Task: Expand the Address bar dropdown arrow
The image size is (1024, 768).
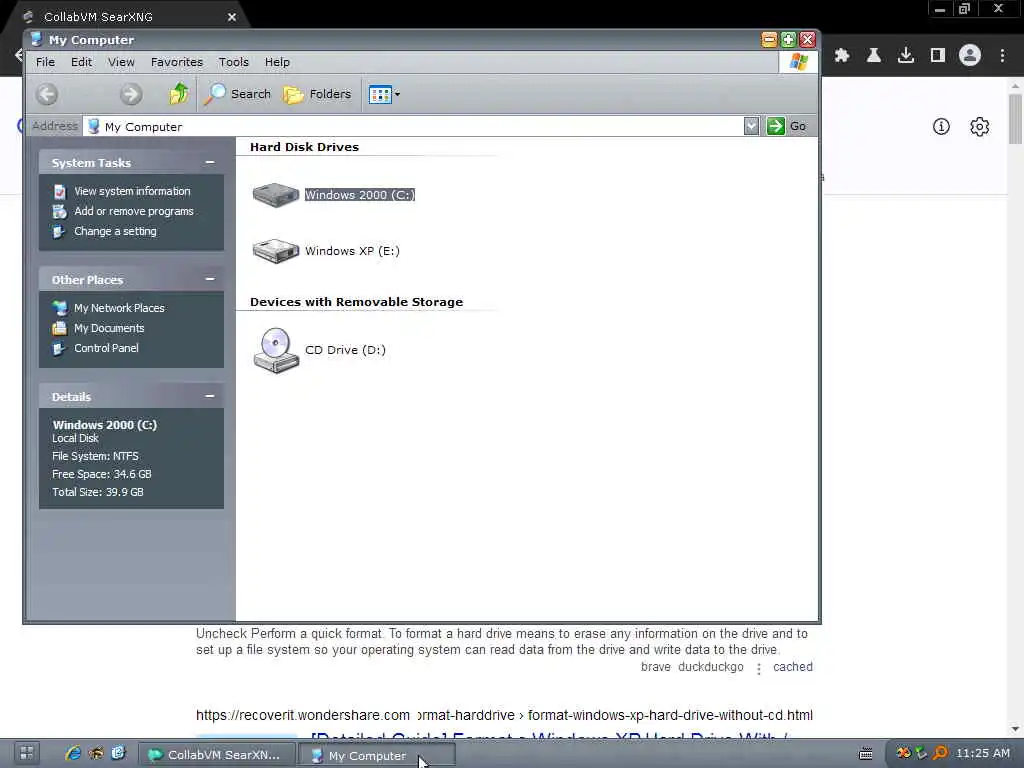Action: [751, 126]
